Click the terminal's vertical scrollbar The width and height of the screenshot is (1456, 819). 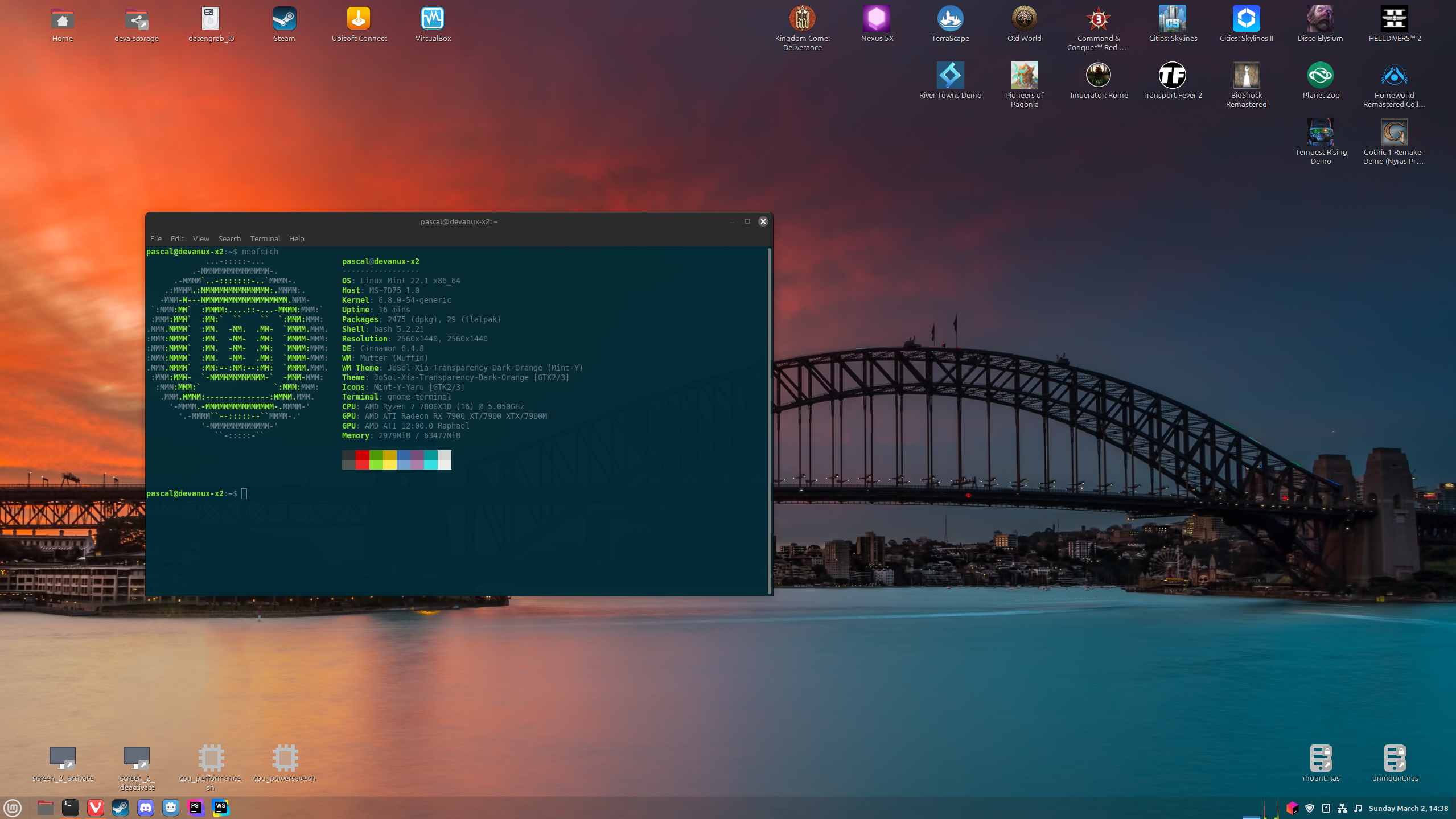pos(770,421)
